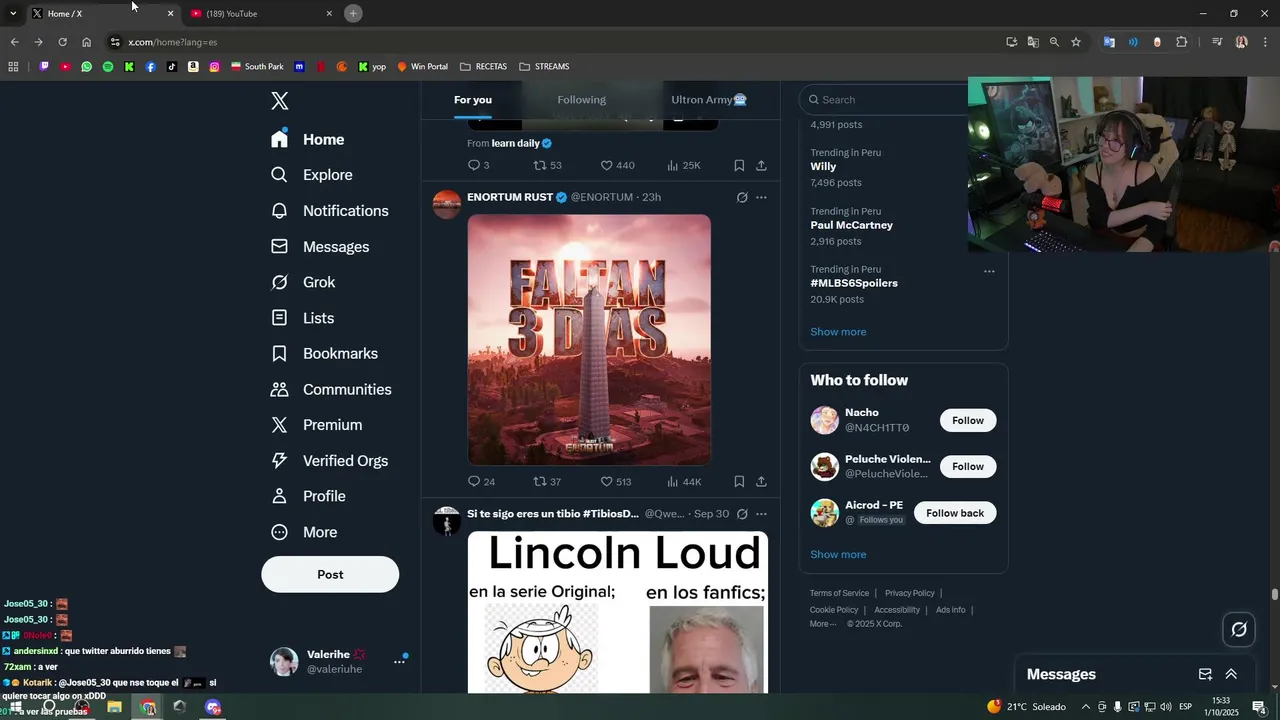Open the STREAMS bookmarks folder
This screenshot has height=720, width=1280.
pyautogui.click(x=544, y=67)
